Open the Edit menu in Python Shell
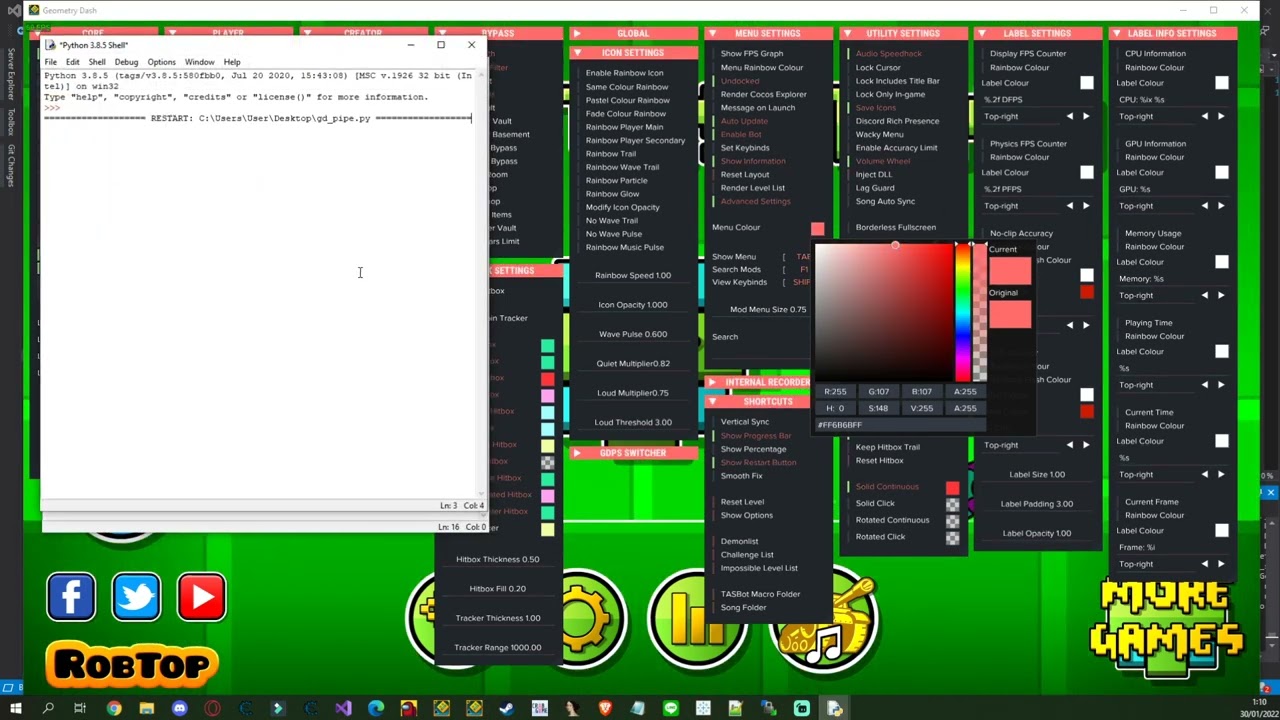Viewport: 1280px width, 720px height. pyautogui.click(x=72, y=62)
